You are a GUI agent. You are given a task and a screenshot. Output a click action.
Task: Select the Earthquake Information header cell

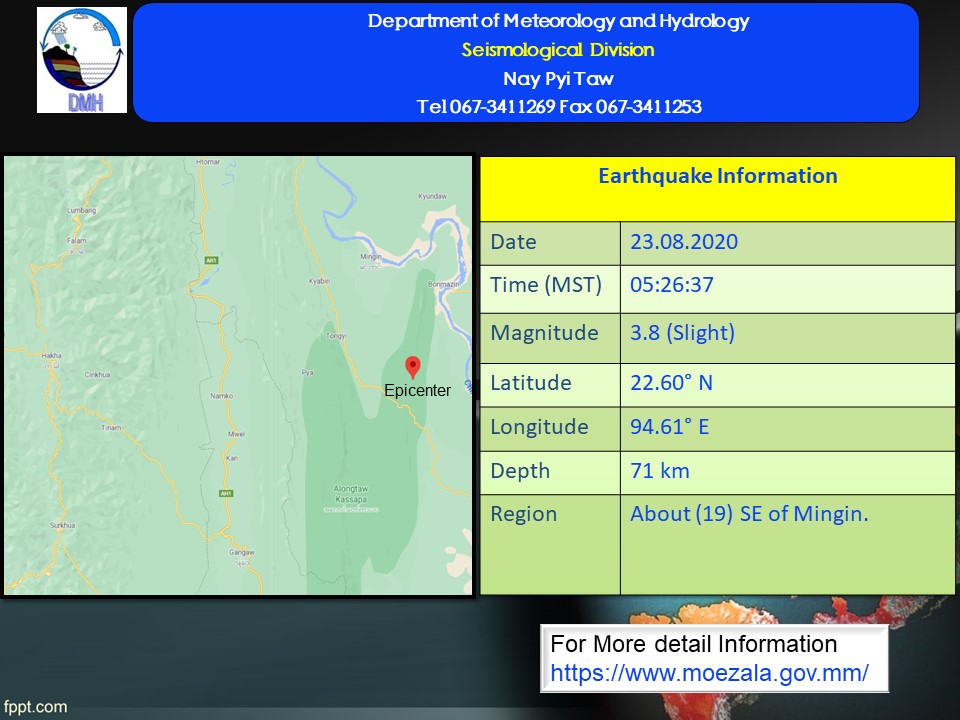(x=717, y=177)
